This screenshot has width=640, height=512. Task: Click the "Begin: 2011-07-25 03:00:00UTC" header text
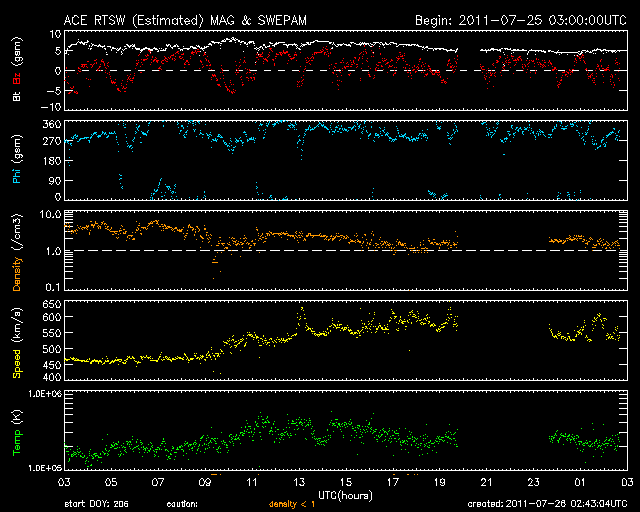coord(521,20)
